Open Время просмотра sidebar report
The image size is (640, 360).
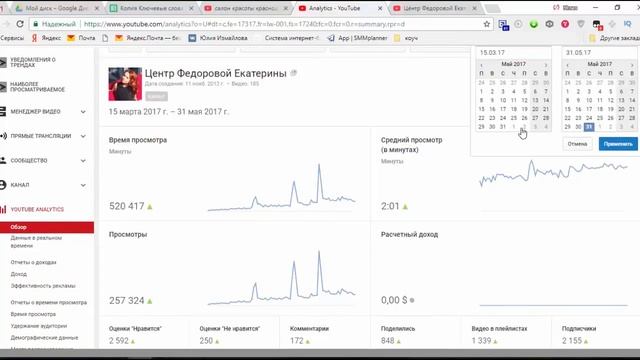coord(33,314)
